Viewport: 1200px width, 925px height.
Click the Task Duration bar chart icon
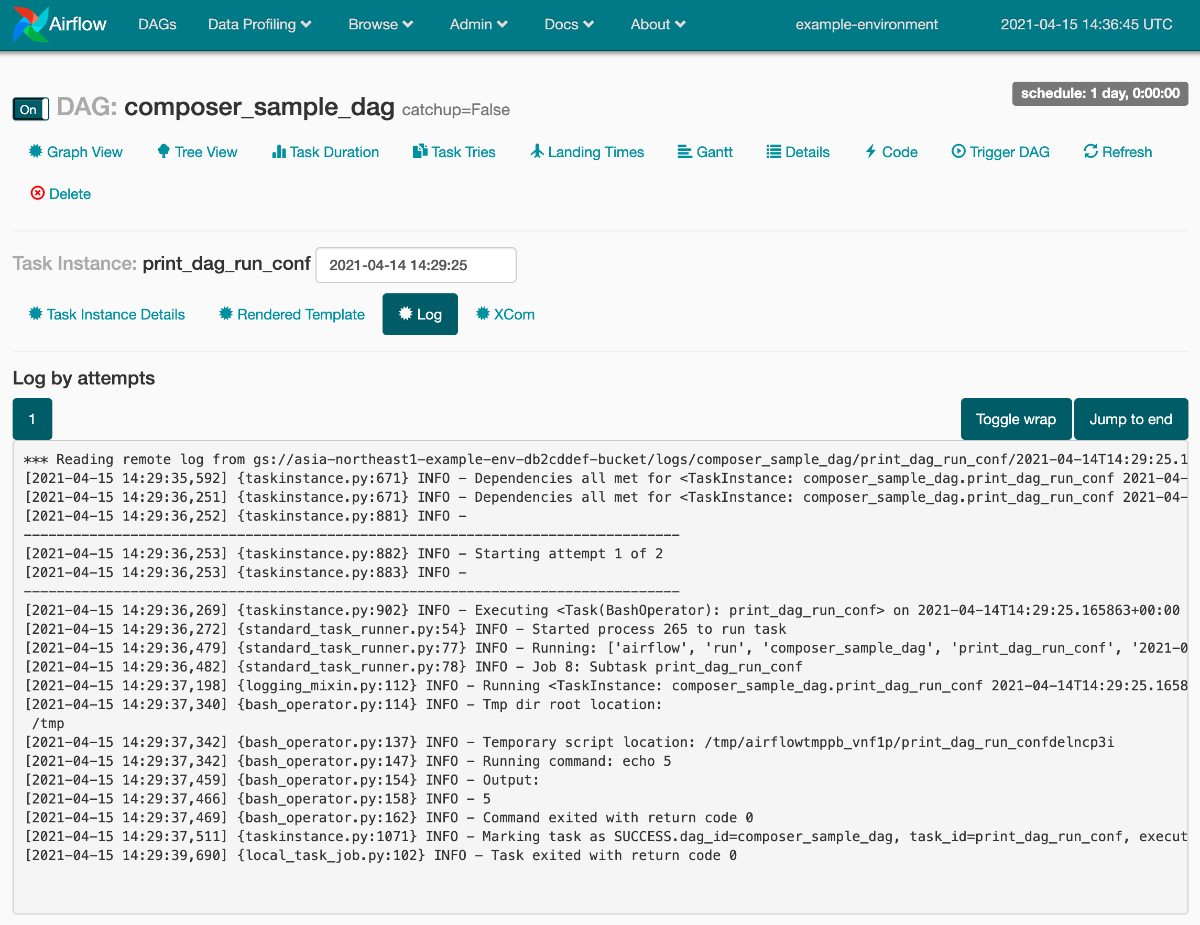pyautogui.click(x=279, y=152)
